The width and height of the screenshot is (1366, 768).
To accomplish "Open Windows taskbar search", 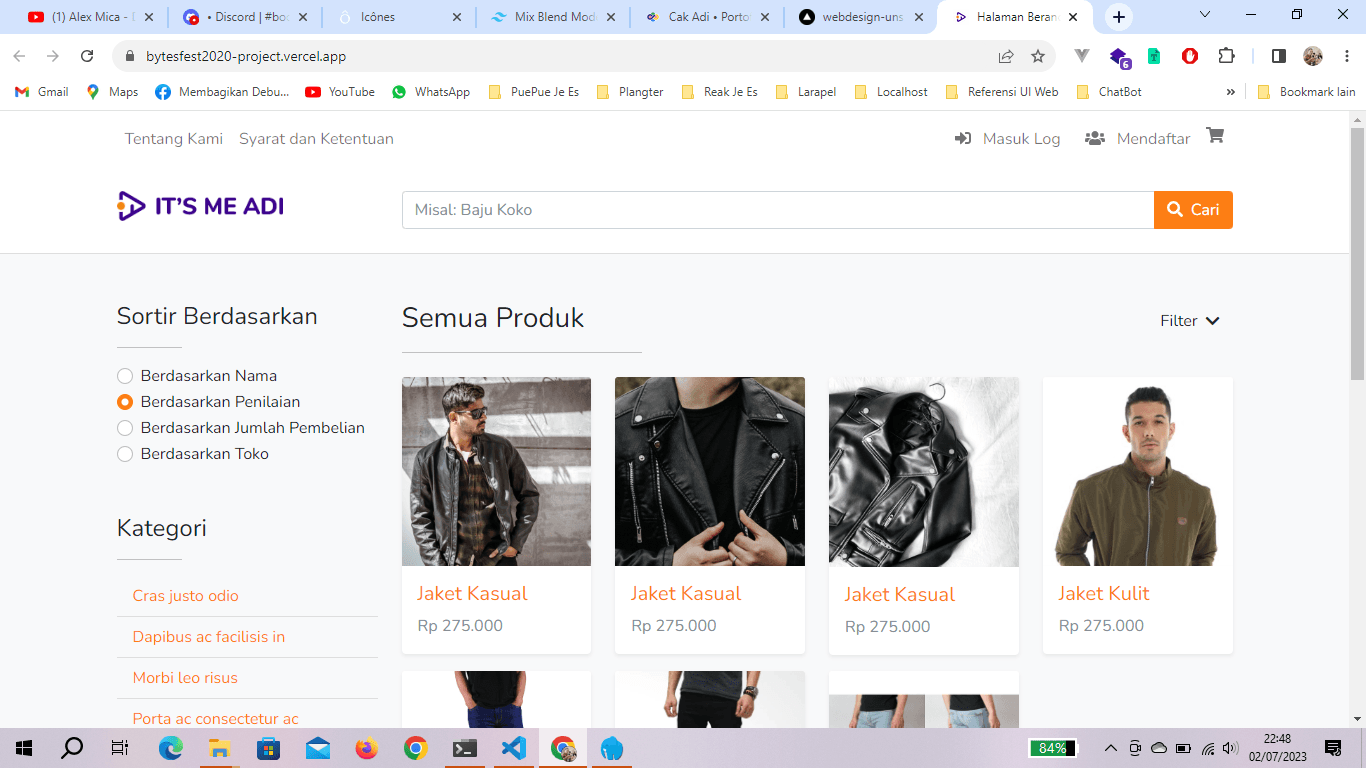I will pos(72,748).
